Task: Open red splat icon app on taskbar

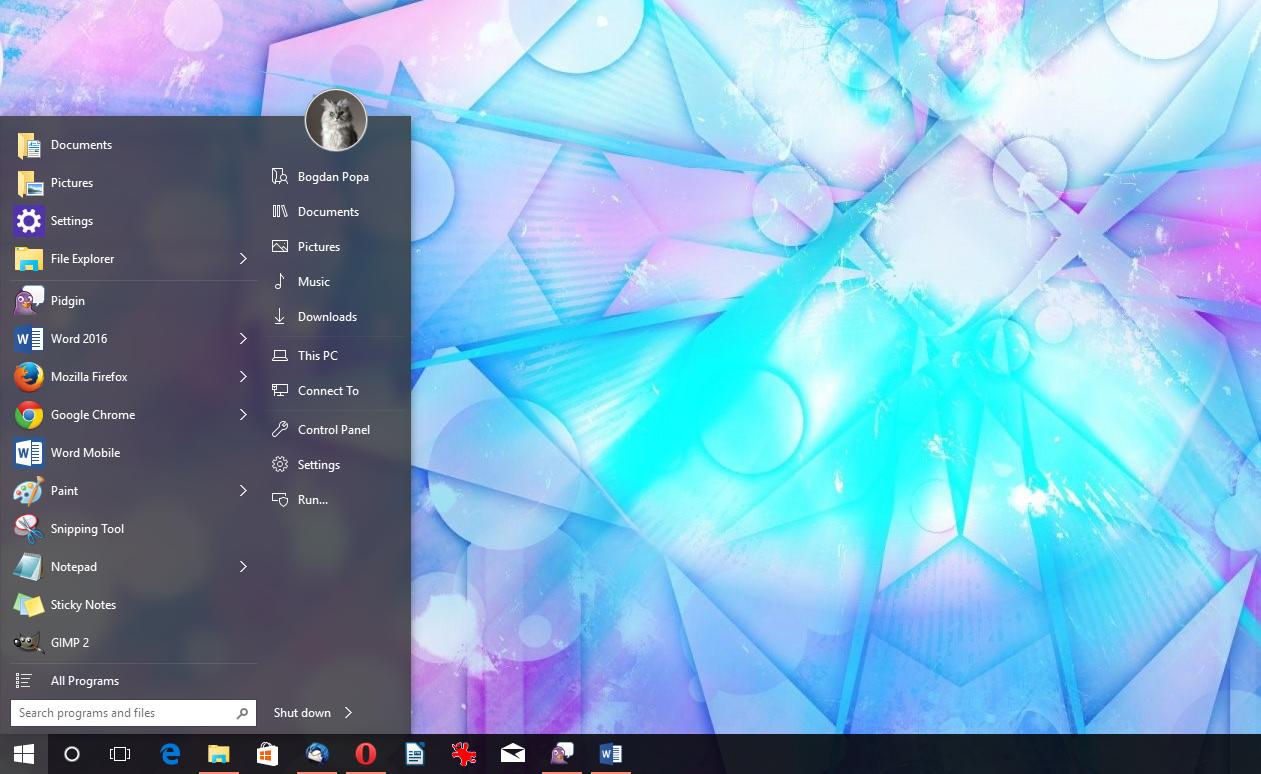Action: pyautogui.click(x=463, y=754)
